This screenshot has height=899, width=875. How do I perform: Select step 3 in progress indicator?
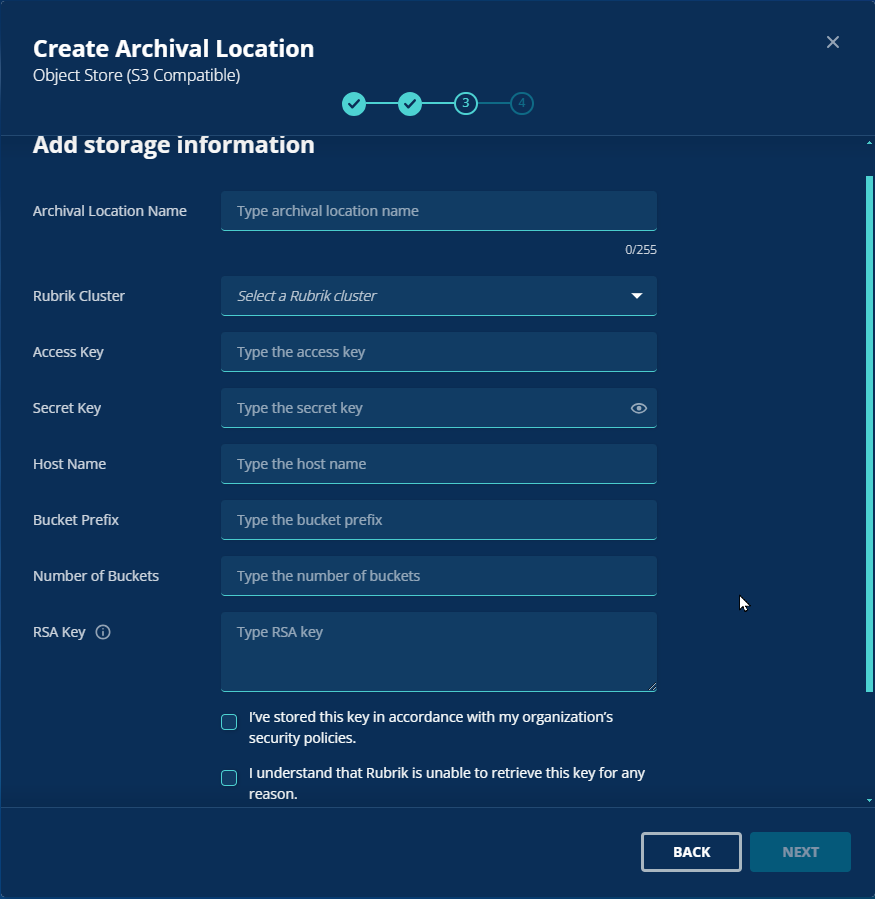pyautogui.click(x=466, y=104)
